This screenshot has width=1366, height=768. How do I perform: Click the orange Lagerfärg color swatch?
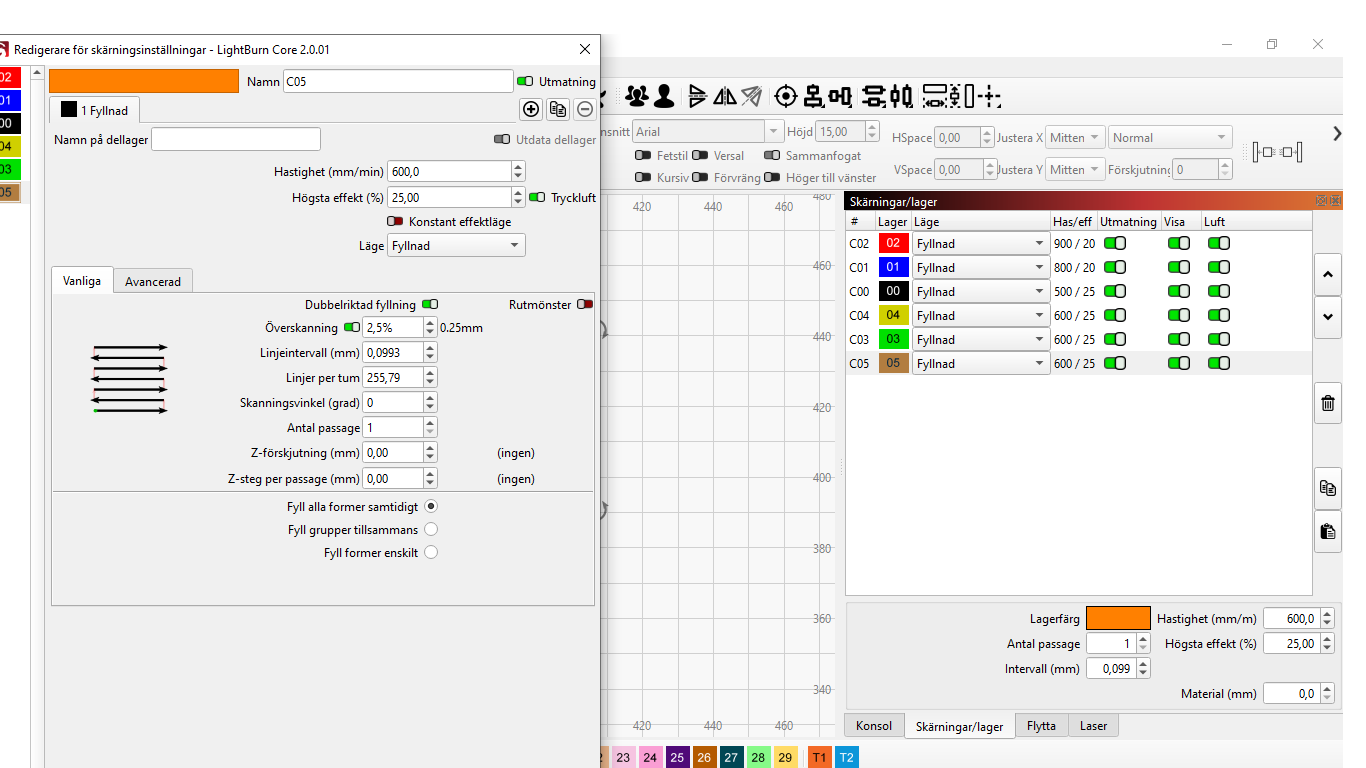(1118, 617)
